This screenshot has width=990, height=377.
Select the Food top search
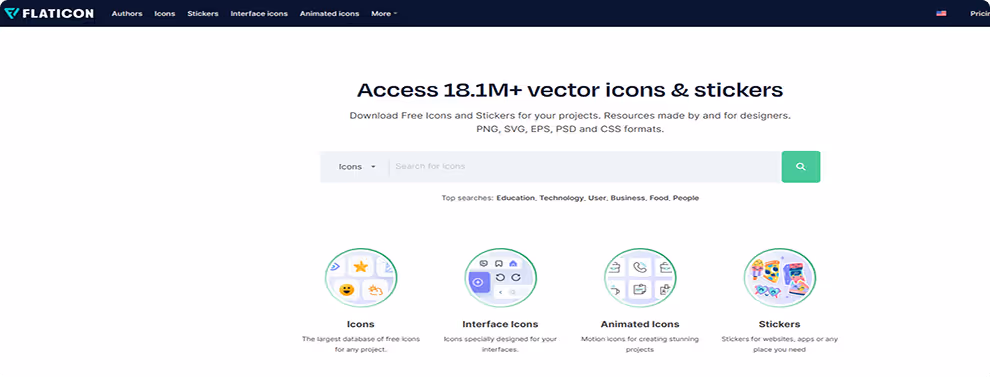[659, 198]
